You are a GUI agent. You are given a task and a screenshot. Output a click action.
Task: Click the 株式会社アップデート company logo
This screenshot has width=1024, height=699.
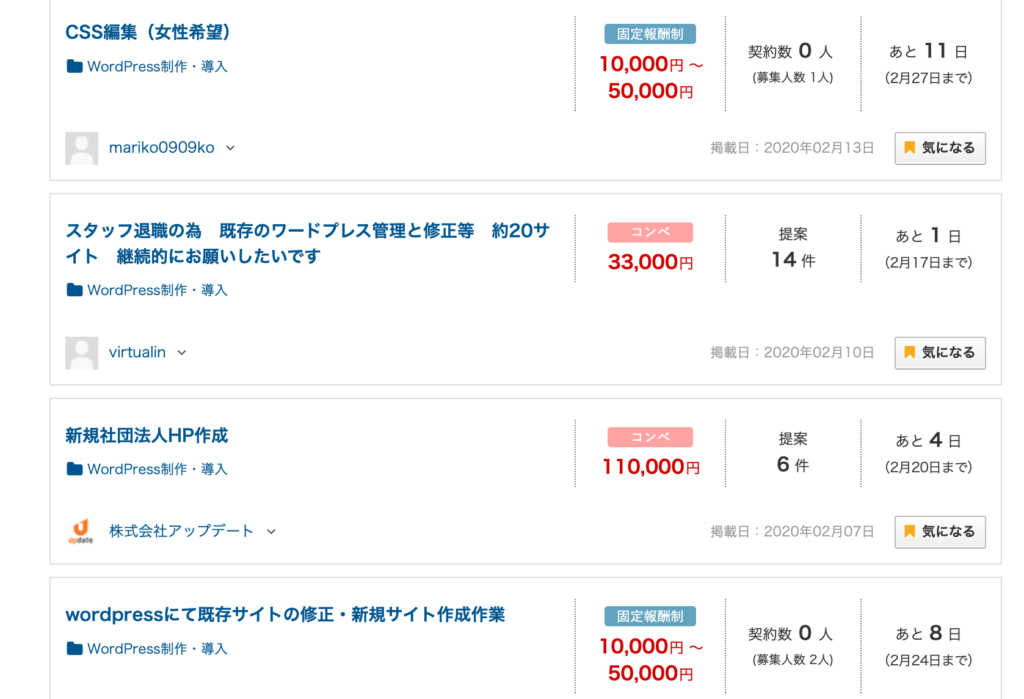pyautogui.click(x=82, y=531)
